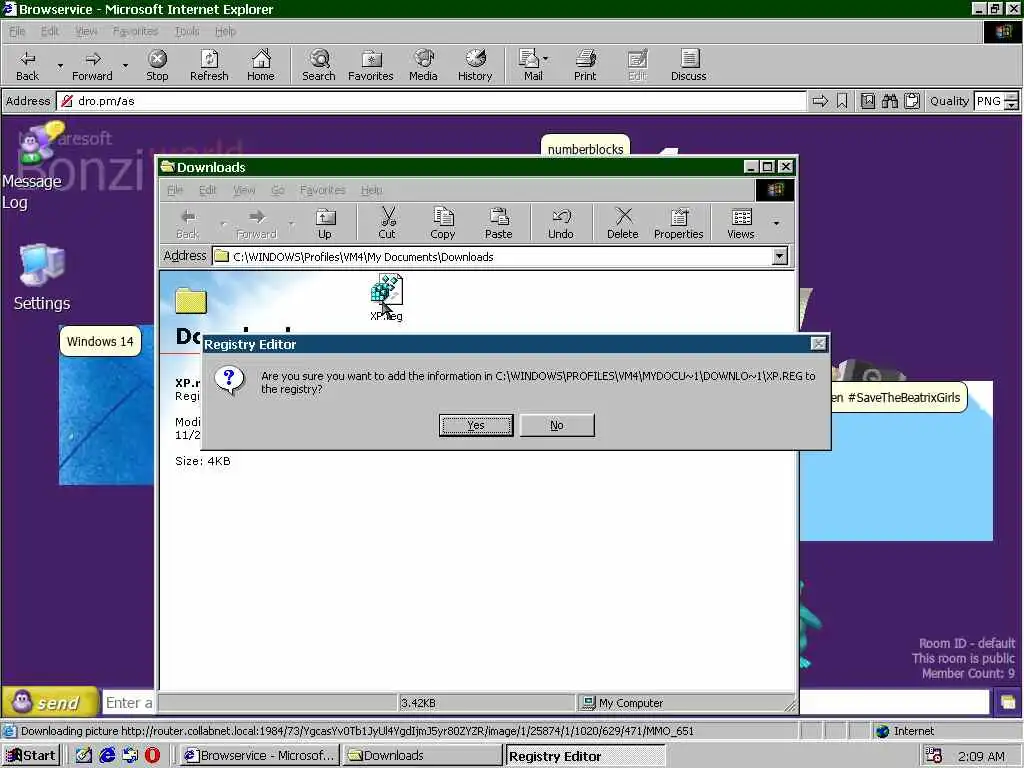Screen dimensions: 1024x768
Task: Click the Downloads address path field
Action: [493, 256]
